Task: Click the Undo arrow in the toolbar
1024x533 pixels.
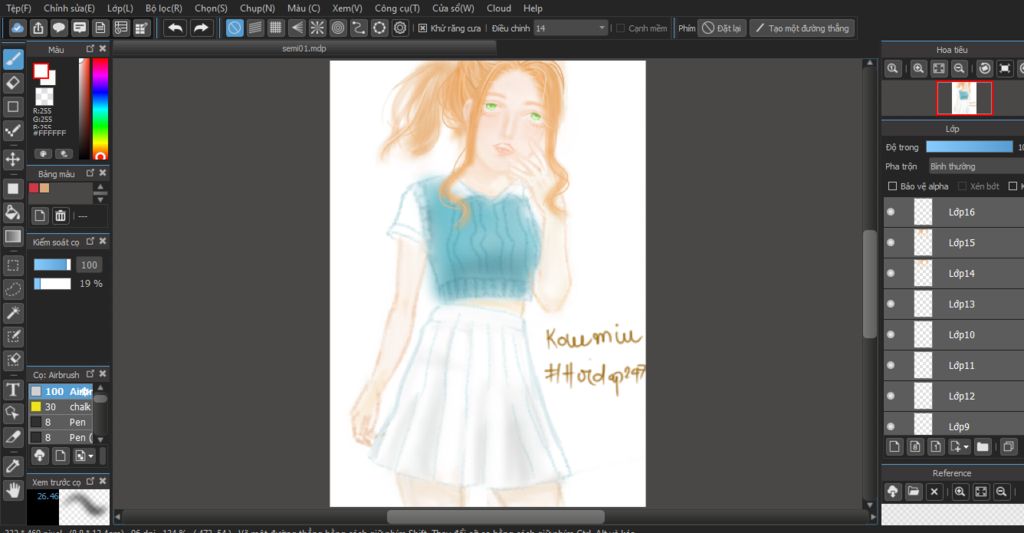Action: 175,28
